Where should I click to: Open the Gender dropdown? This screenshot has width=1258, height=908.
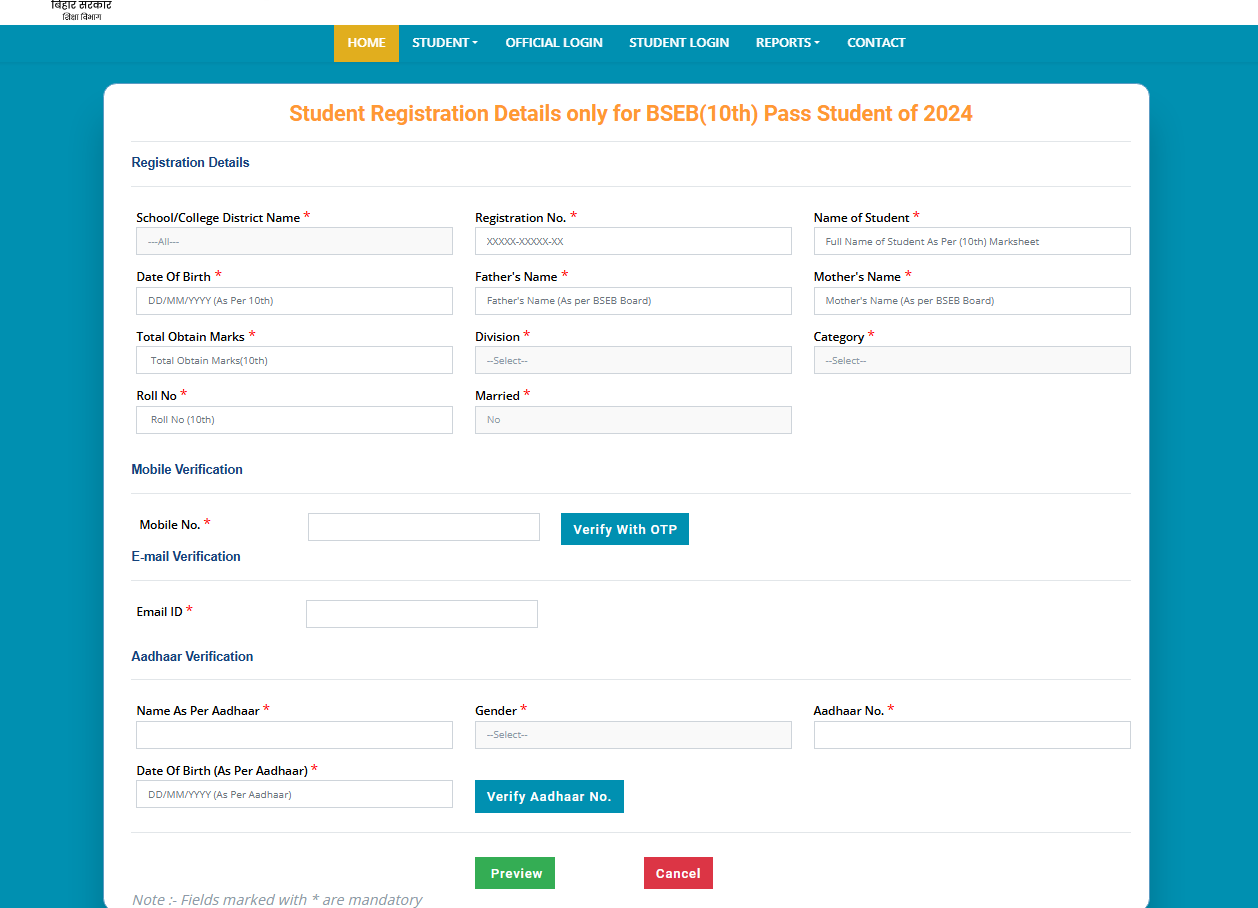pos(633,735)
